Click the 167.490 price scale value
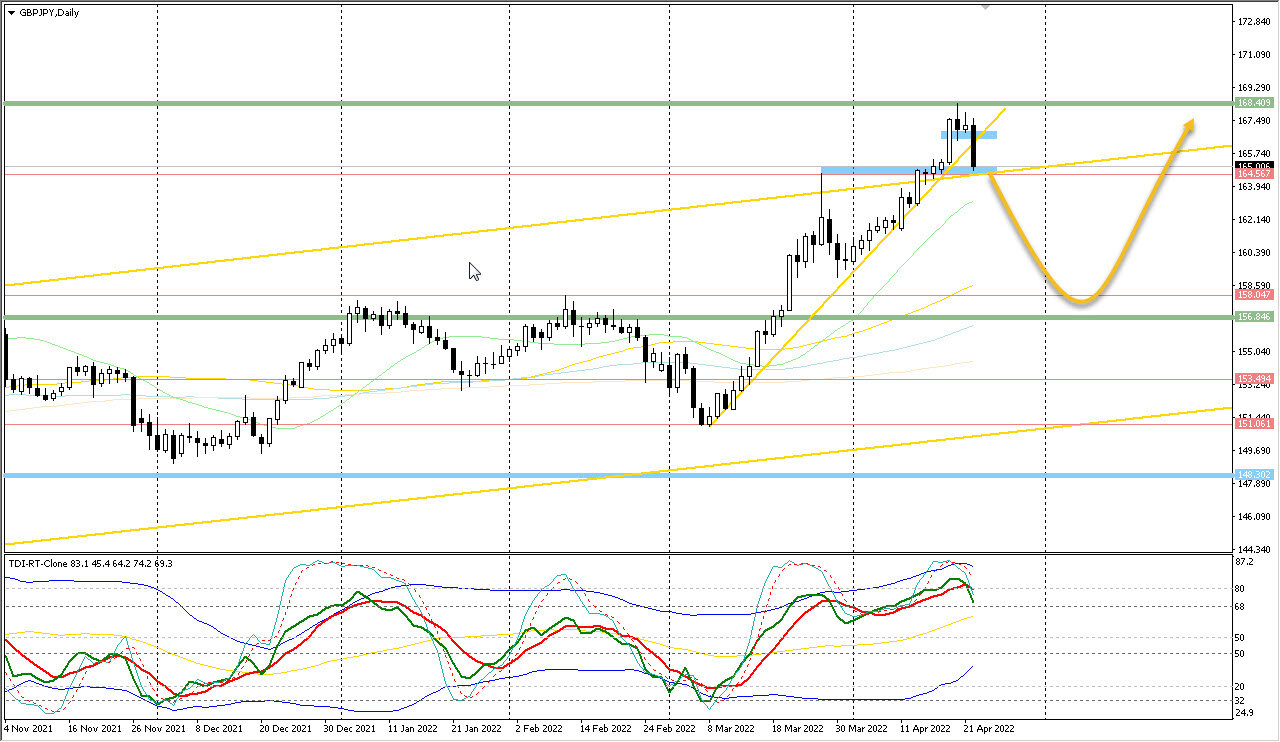 [x=1254, y=121]
